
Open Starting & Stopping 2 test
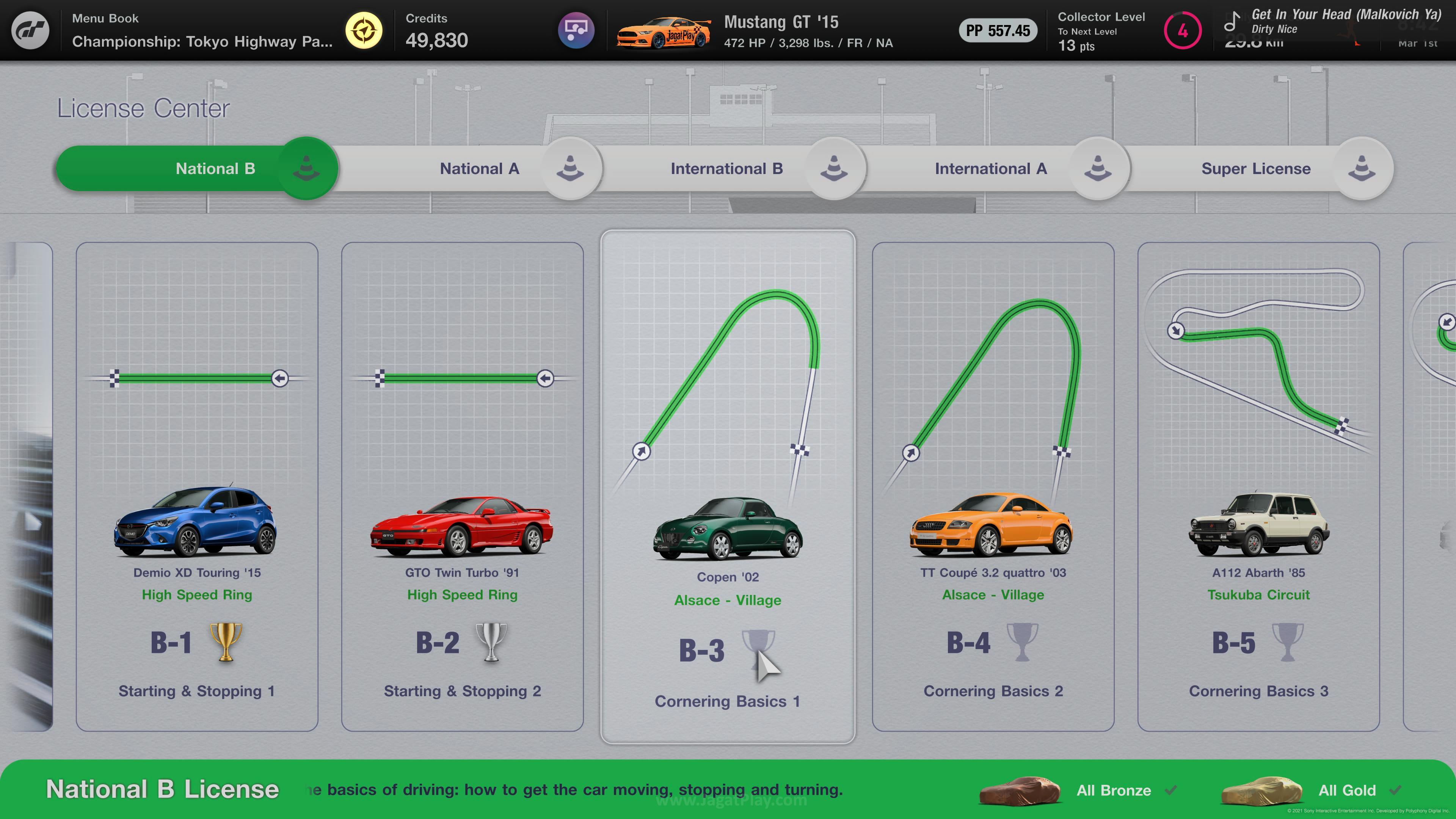462,486
